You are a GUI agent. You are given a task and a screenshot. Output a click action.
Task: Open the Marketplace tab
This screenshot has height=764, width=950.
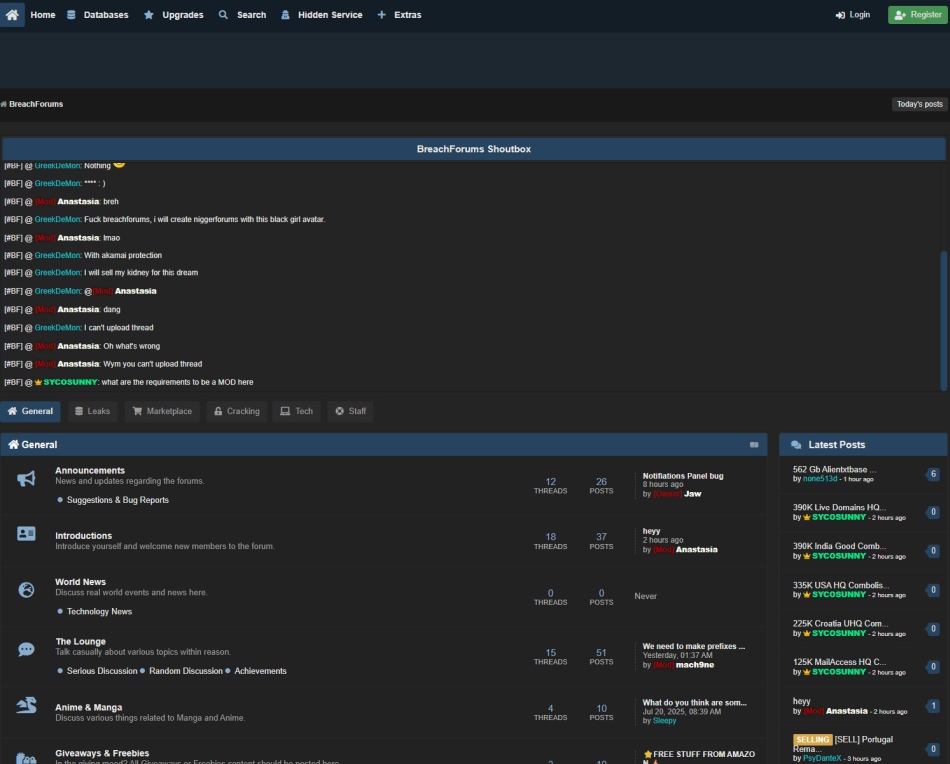(x=162, y=411)
